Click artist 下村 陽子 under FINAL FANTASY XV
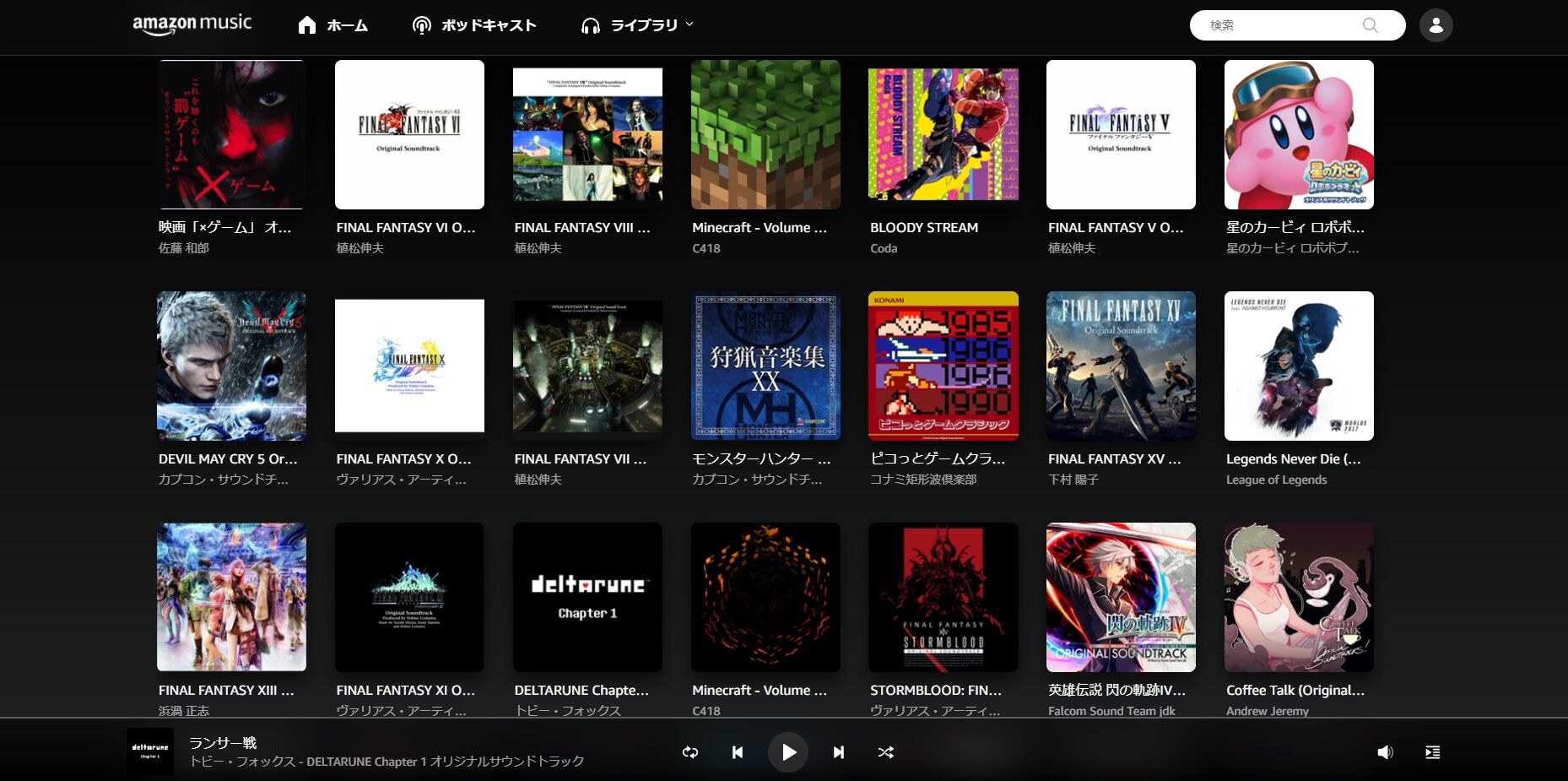 pos(1073,480)
